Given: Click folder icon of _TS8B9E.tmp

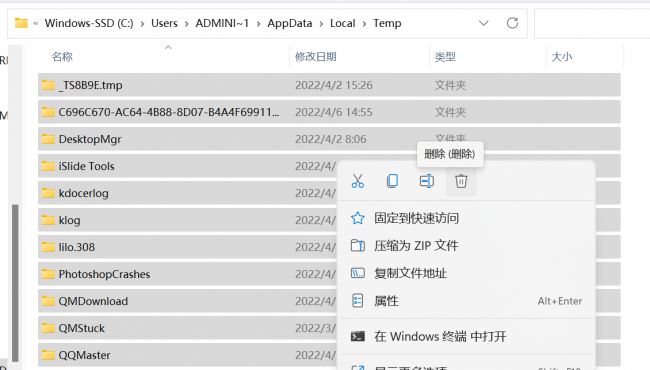Looking at the screenshot, I should click(x=48, y=85).
